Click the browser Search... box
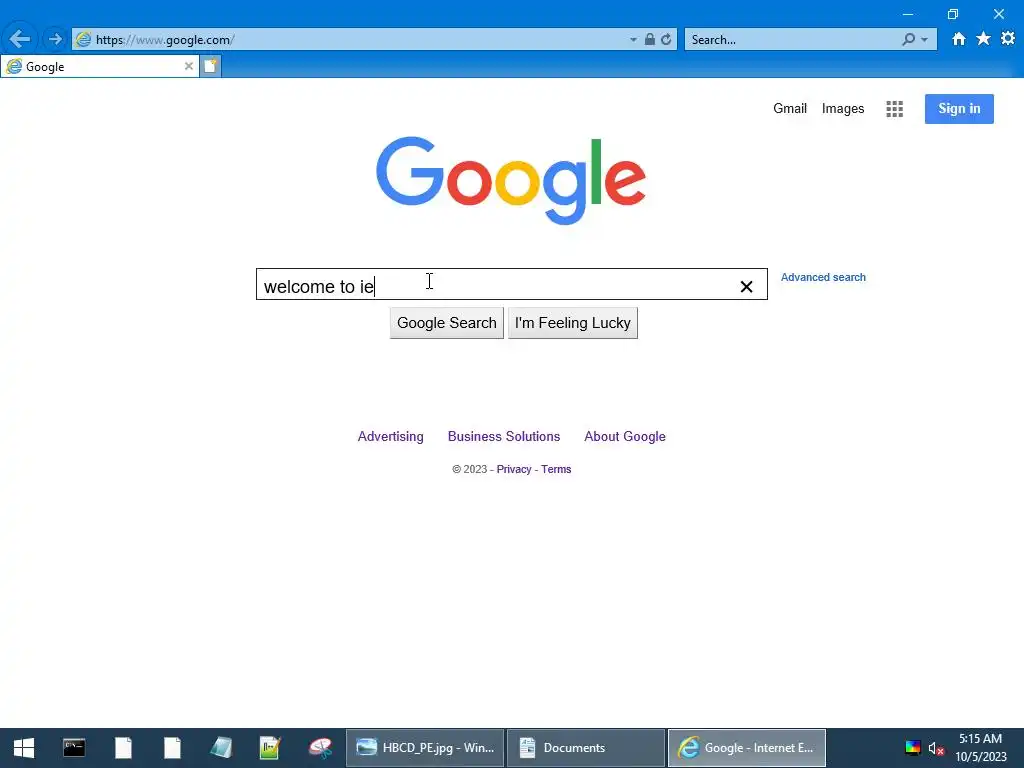1024x768 pixels. 790,39
